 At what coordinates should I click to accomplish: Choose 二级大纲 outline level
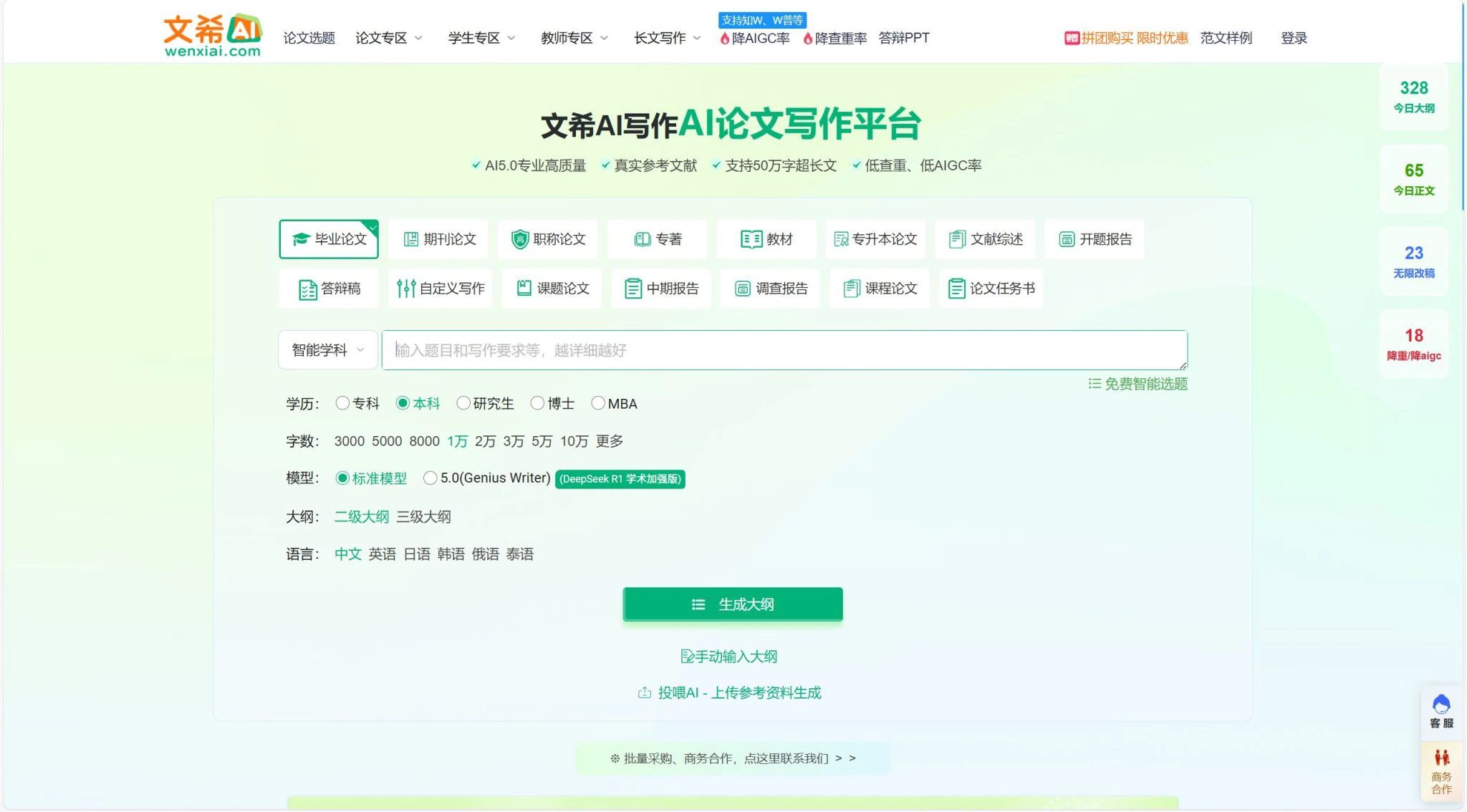pos(362,516)
